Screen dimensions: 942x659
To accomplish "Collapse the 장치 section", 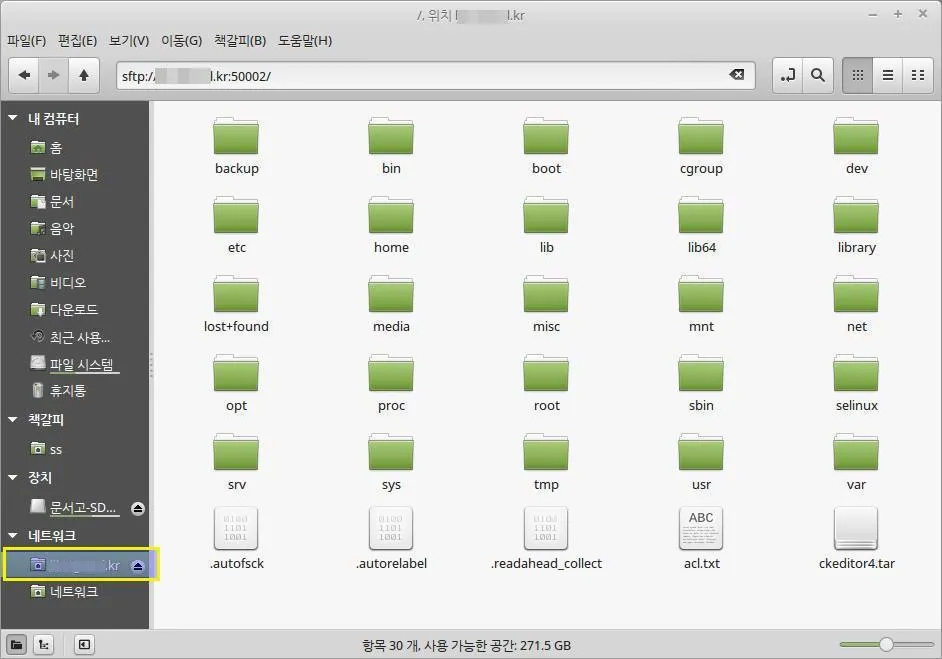I will click(x=13, y=477).
